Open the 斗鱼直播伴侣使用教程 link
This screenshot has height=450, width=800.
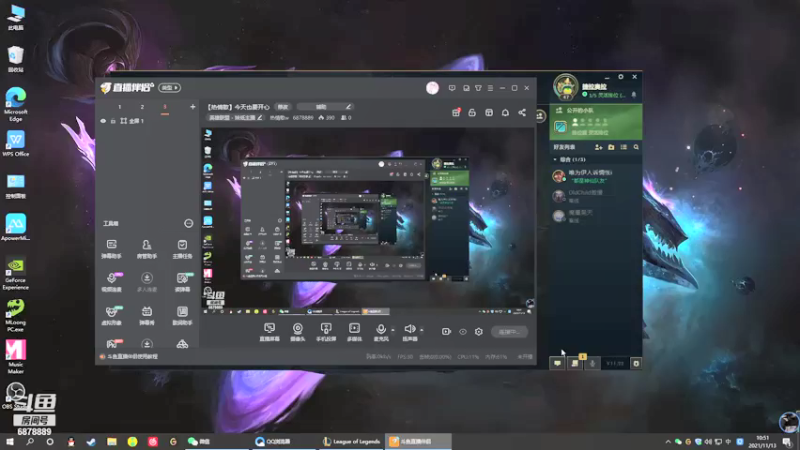[133, 357]
